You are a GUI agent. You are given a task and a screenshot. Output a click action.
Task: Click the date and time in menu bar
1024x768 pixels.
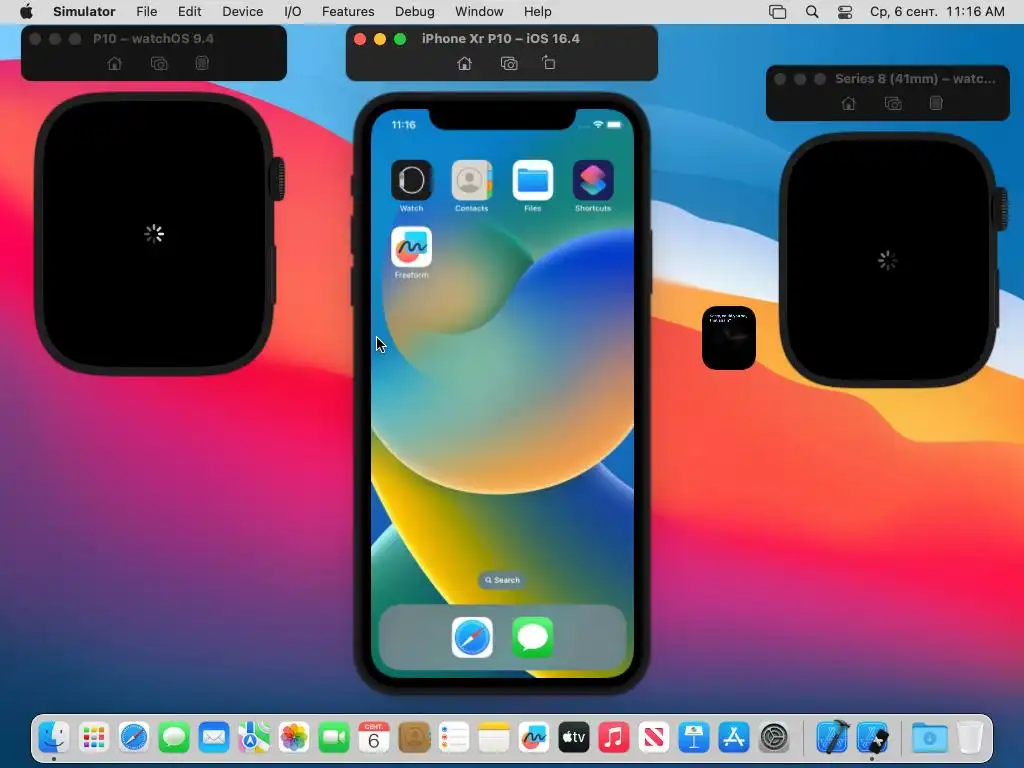937,12
